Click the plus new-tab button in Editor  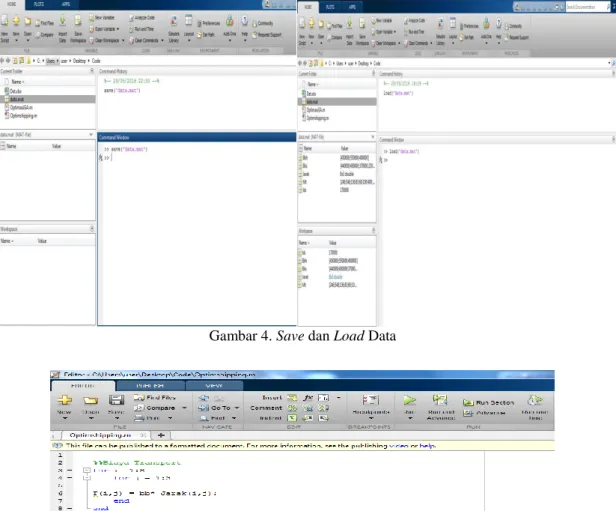pyautogui.click(x=161, y=435)
